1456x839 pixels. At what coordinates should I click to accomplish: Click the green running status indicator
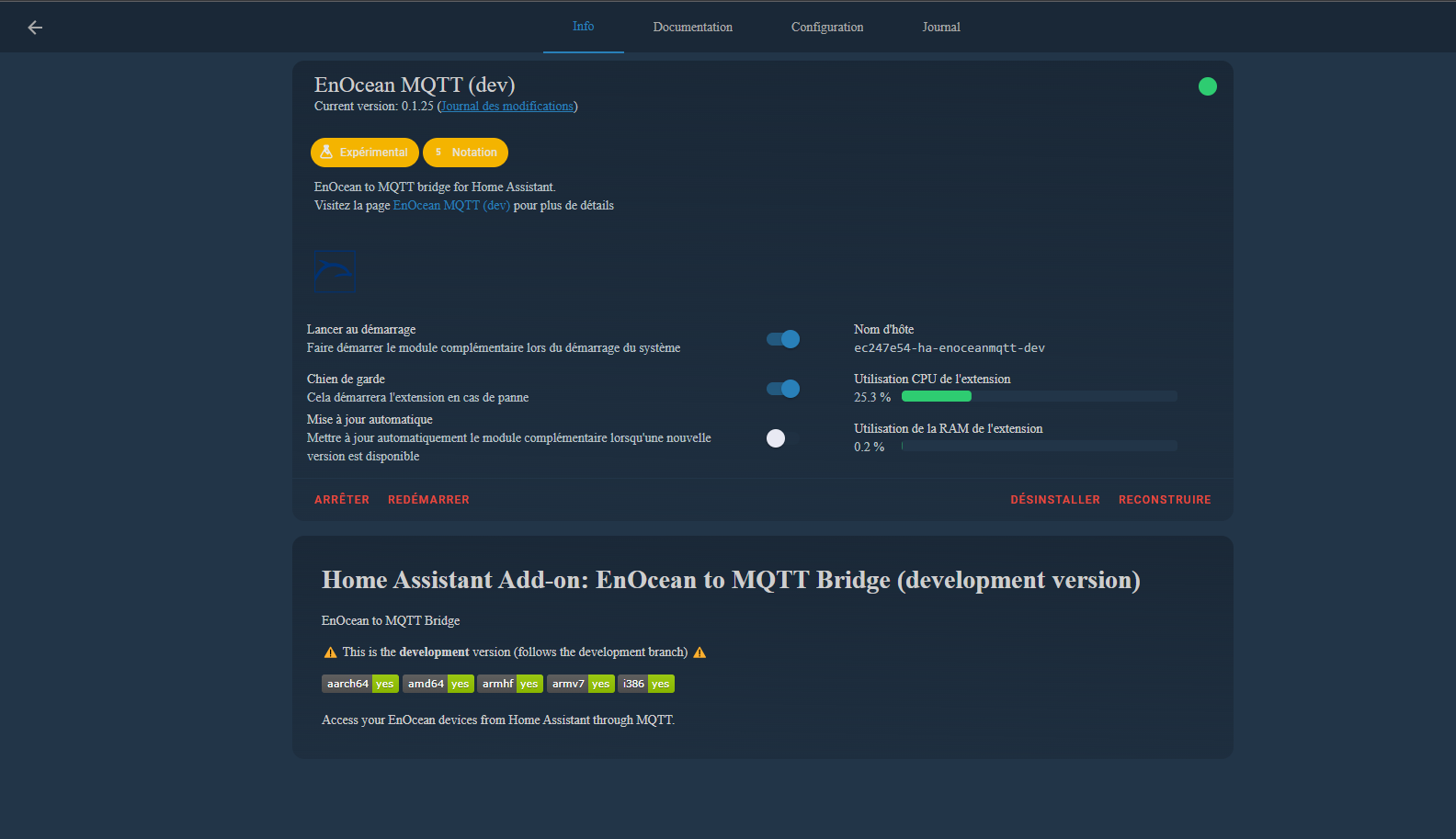coord(1207,86)
